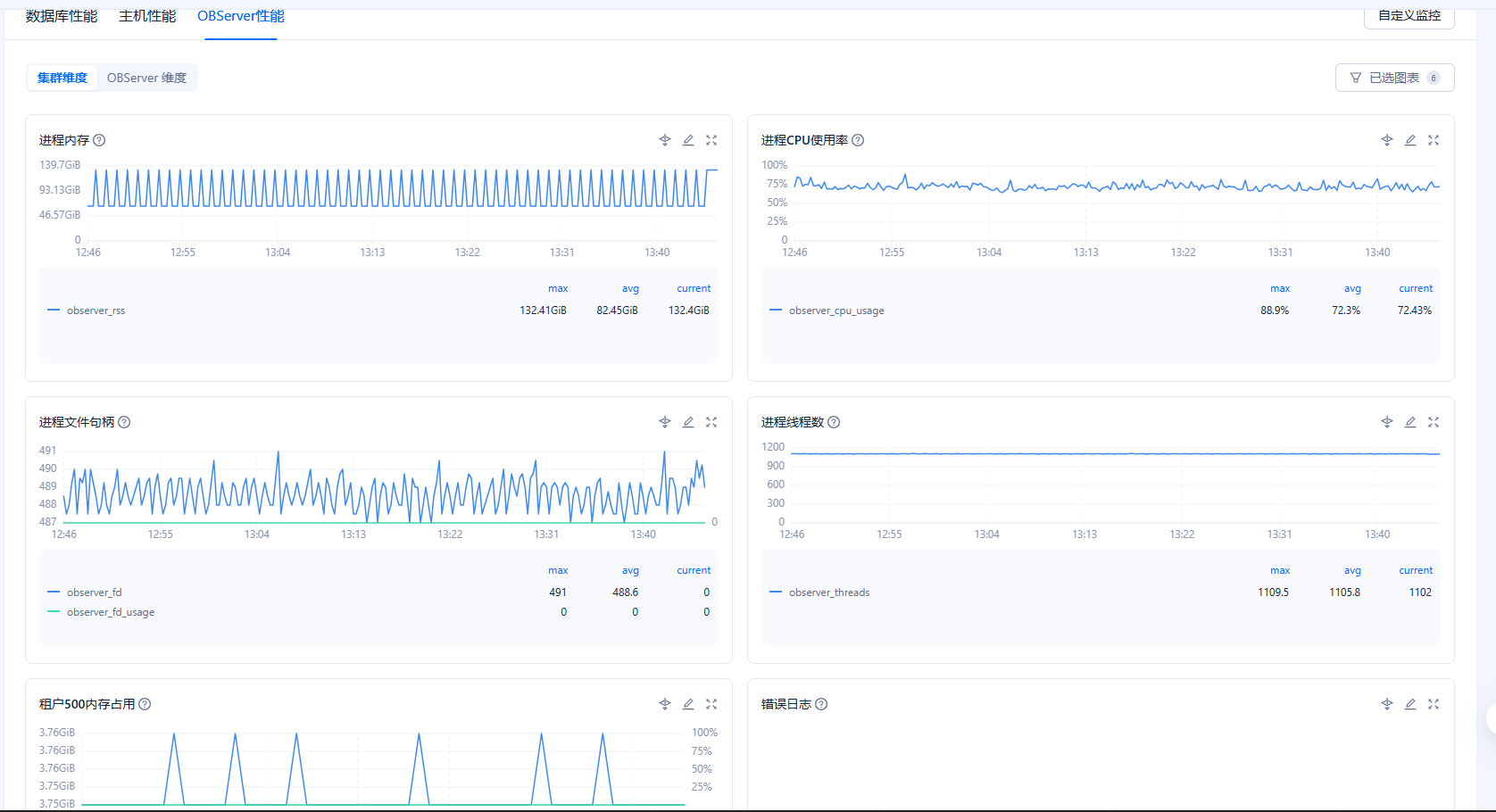
Task: Toggle observer_rss series in legend
Action: pos(96,311)
